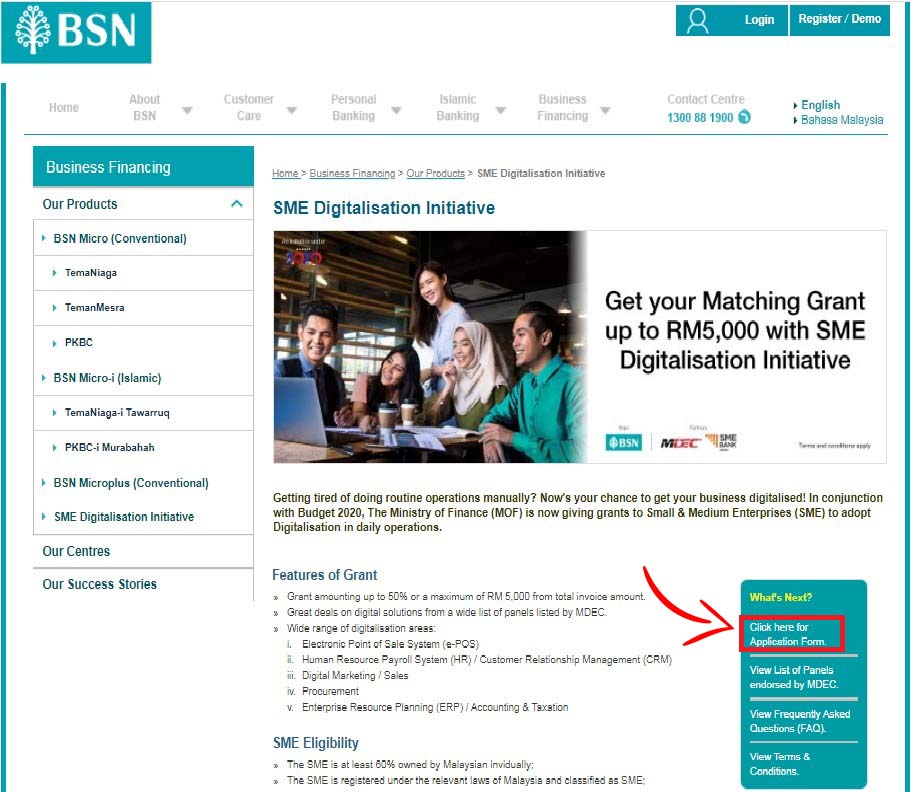Click the SME Bank logo in the banner

721,442
